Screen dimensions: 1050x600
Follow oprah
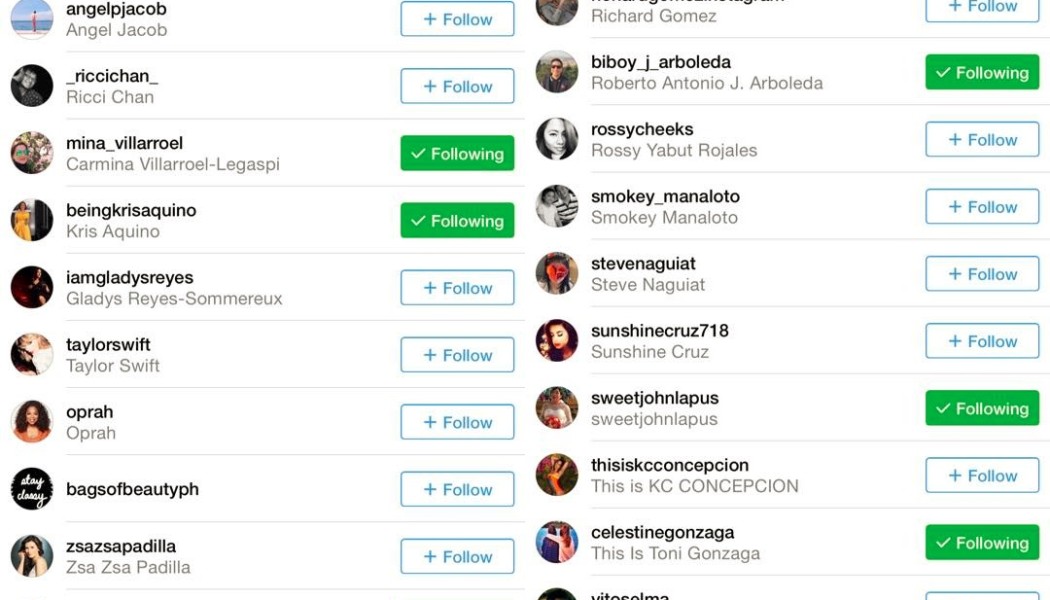tap(457, 422)
